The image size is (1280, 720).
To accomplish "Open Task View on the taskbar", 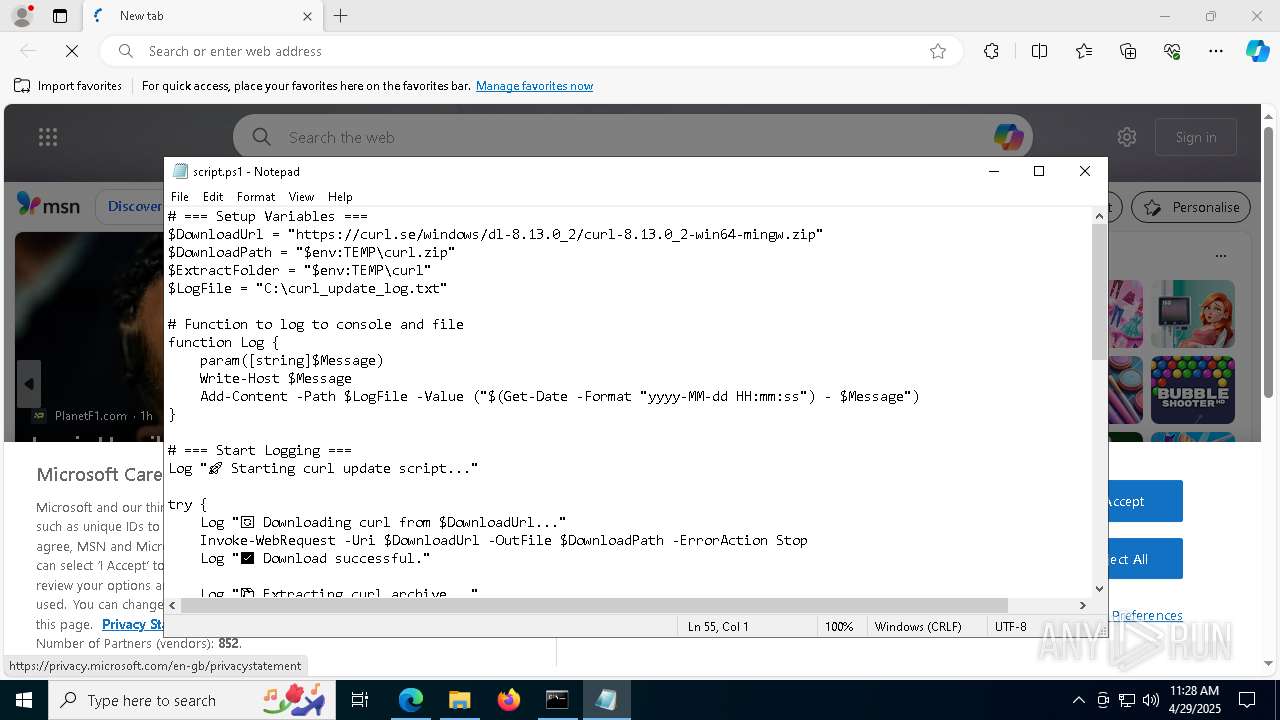I will pos(360,700).
